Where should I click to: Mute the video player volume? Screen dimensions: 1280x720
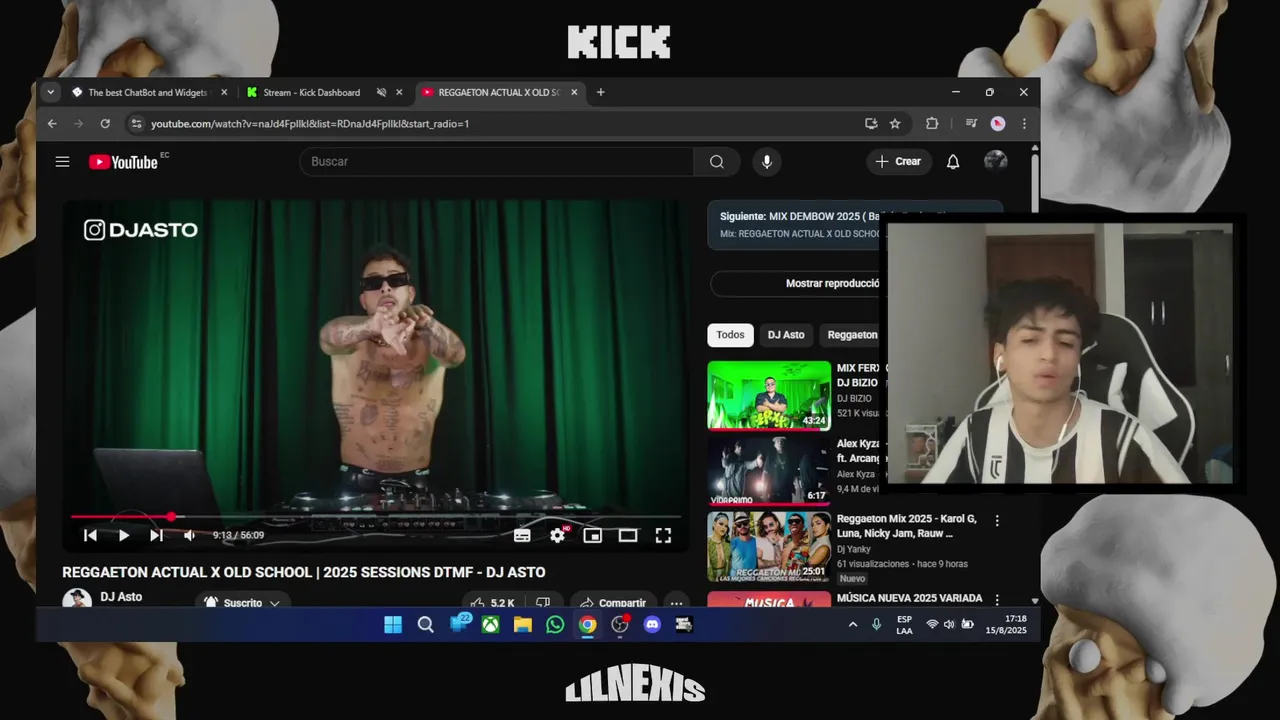189,535
